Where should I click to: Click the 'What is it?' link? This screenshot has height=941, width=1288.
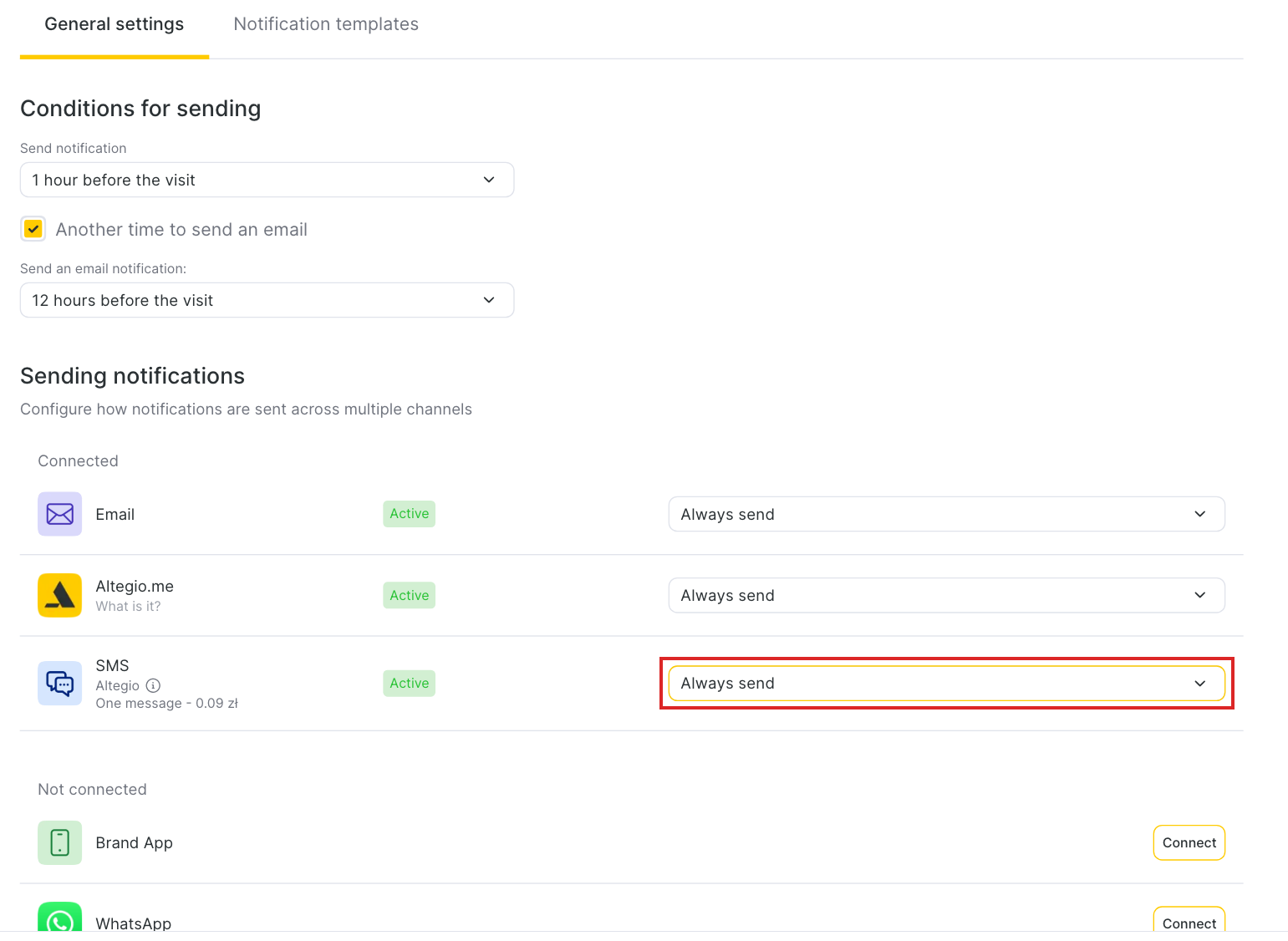pos(128,607)
